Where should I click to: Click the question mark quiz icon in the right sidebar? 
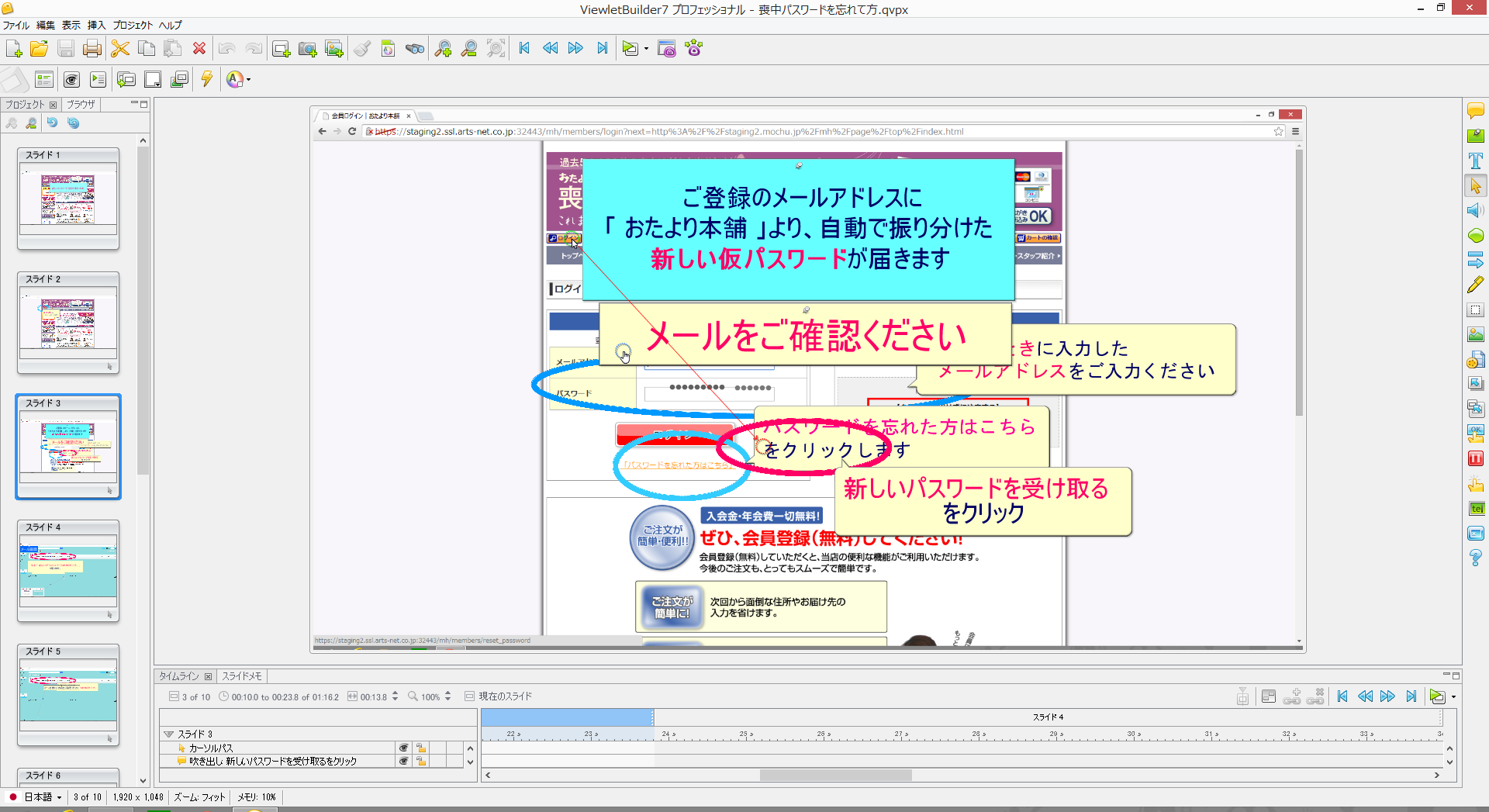tap(1475, 558)
